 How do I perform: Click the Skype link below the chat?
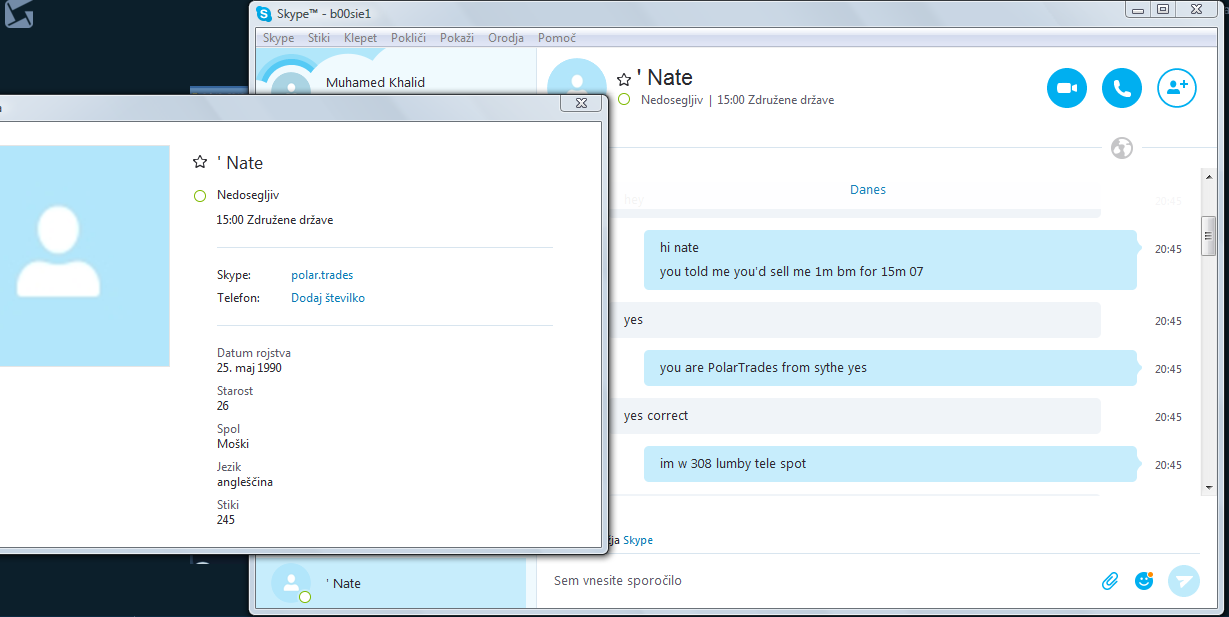click(x=638, y=540)
